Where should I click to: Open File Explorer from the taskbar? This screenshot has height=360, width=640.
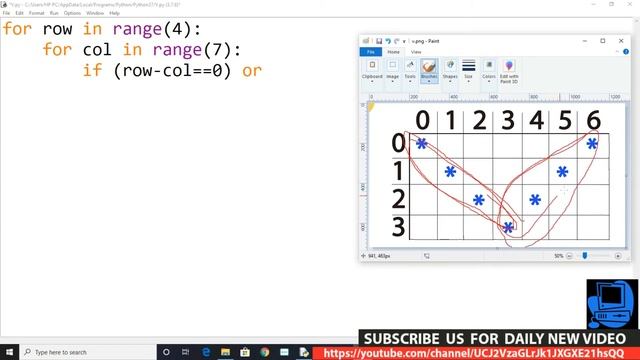[x=225, y=352]
